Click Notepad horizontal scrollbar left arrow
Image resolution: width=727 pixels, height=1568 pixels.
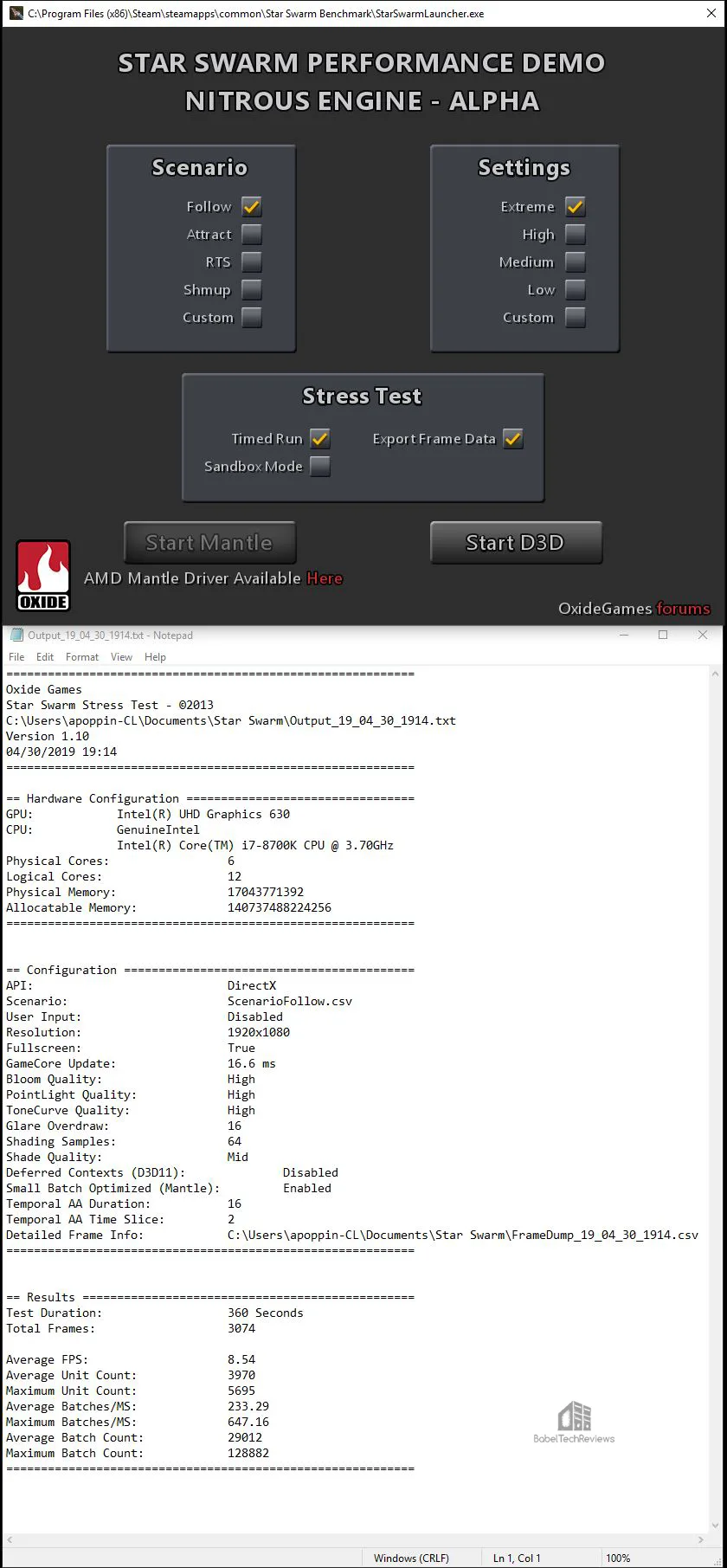(x=10, y=1539)
